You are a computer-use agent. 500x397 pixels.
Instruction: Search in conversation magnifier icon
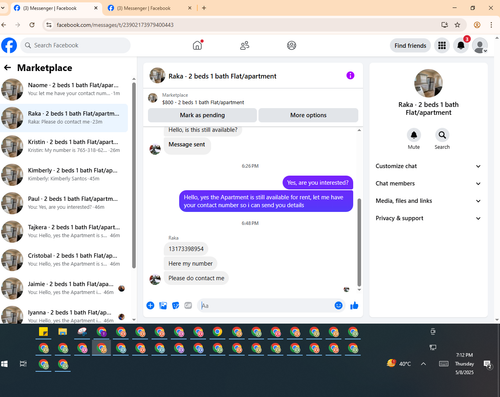[x=442, y=135]
